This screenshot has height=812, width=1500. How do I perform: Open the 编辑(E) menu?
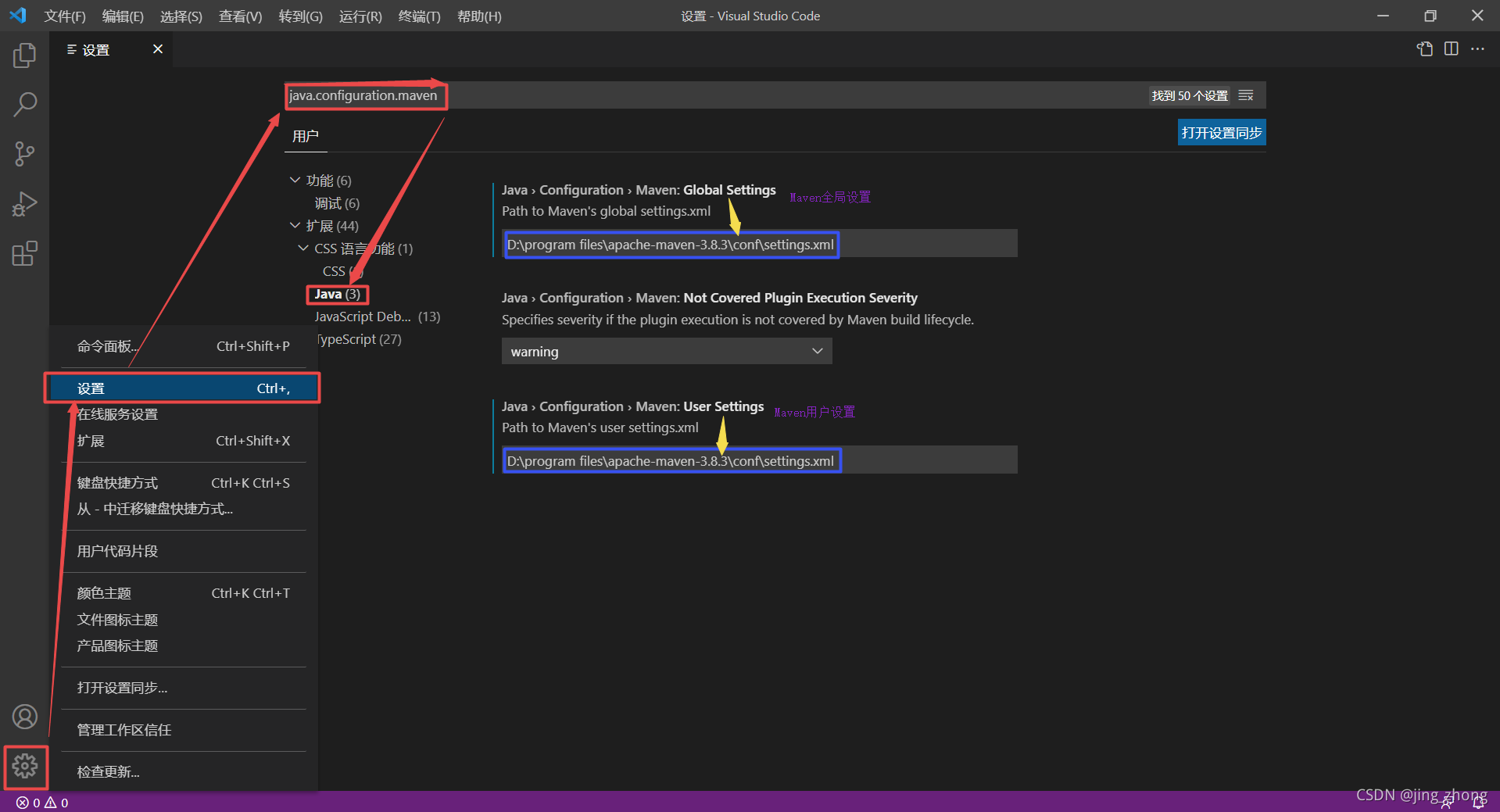tap(123, 16)
